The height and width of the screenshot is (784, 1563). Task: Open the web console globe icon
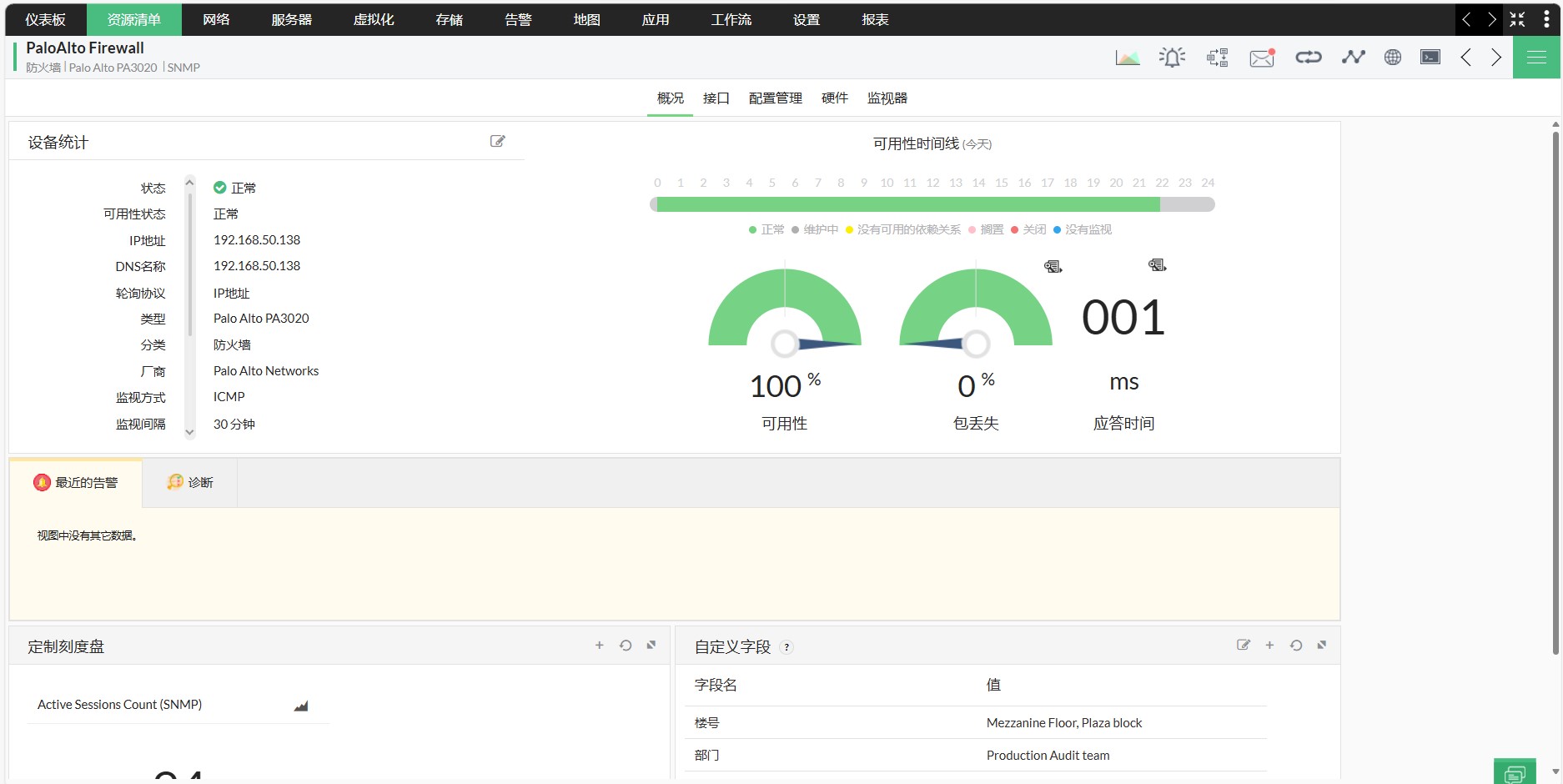(1391, 57)
